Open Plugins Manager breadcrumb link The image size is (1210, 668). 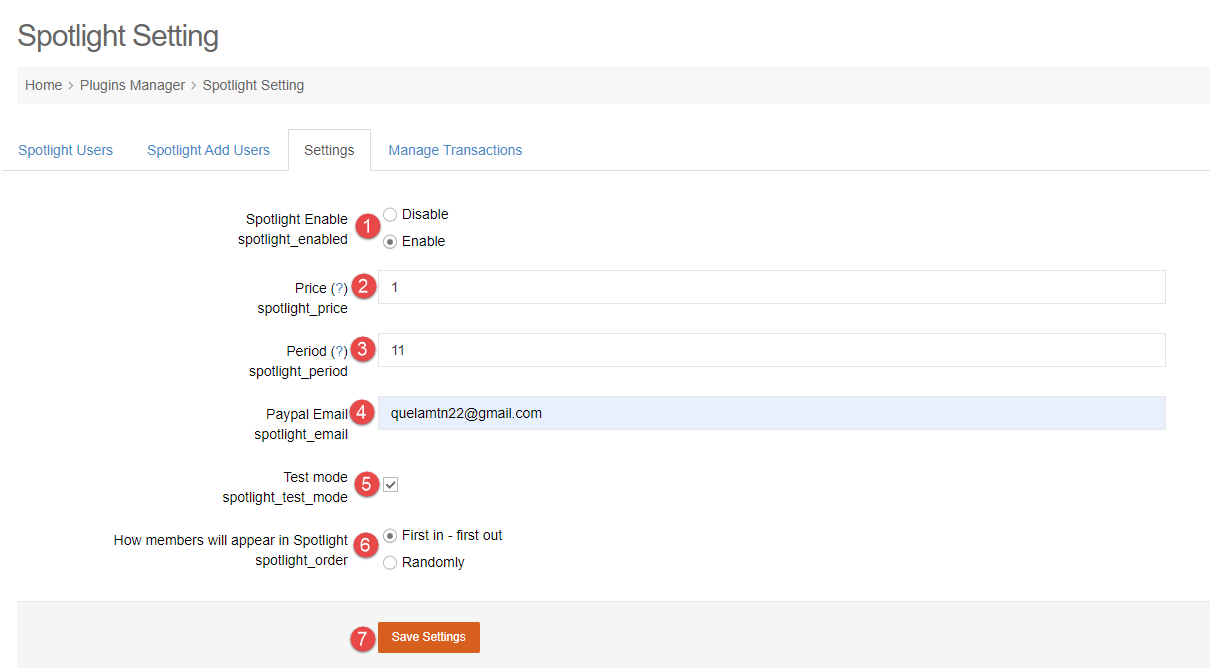[x=132, y=85]
